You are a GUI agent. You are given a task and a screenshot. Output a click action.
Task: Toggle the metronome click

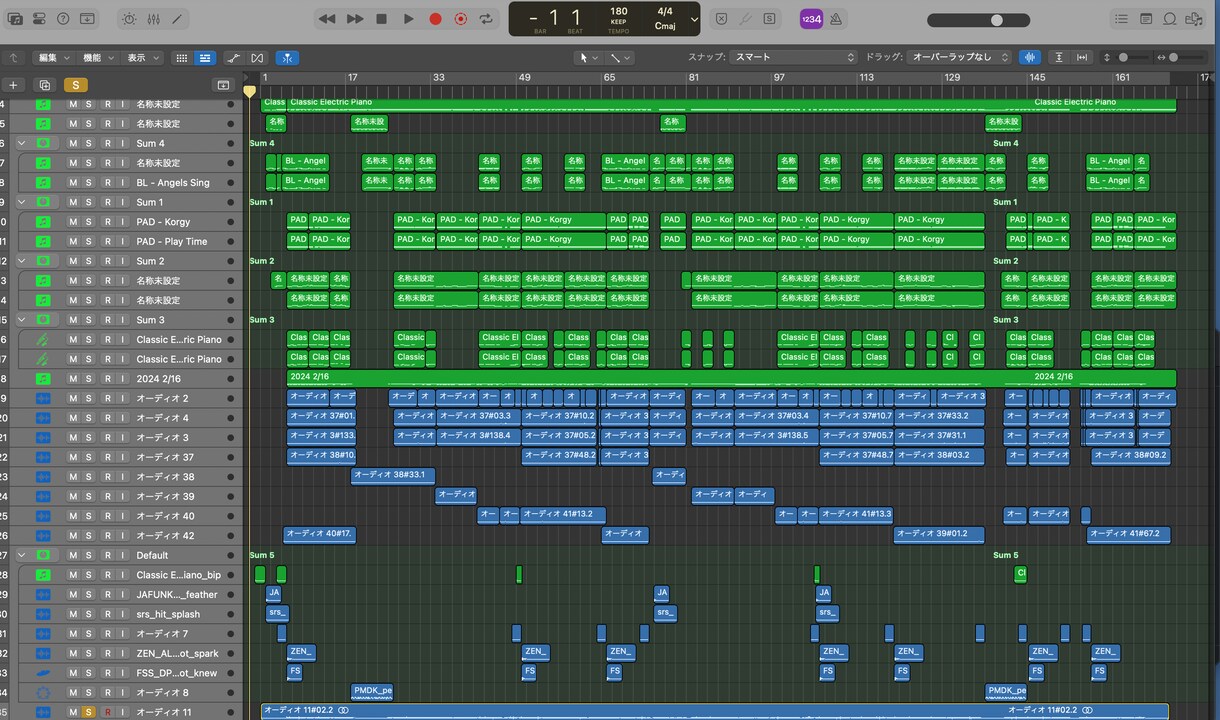pyautogui.click(x=836, y=19)
